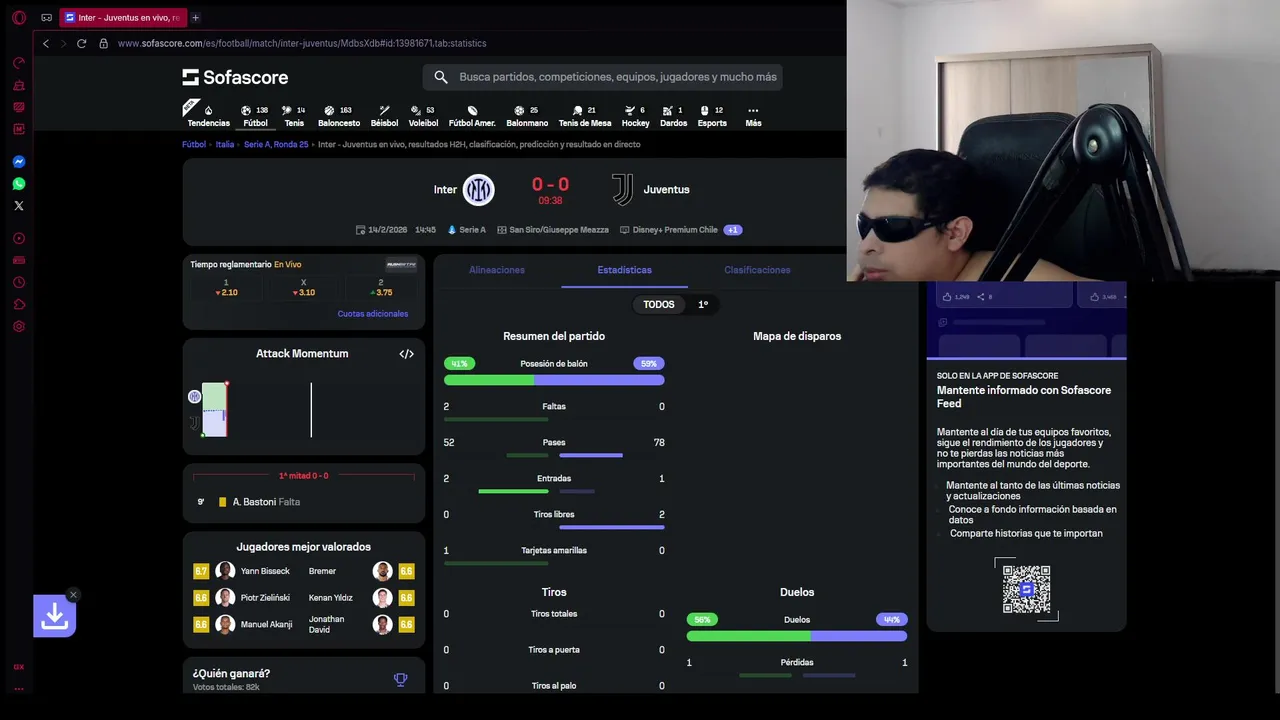Select the 1º half period filter
1280x720 pixels.
[703, 304]
